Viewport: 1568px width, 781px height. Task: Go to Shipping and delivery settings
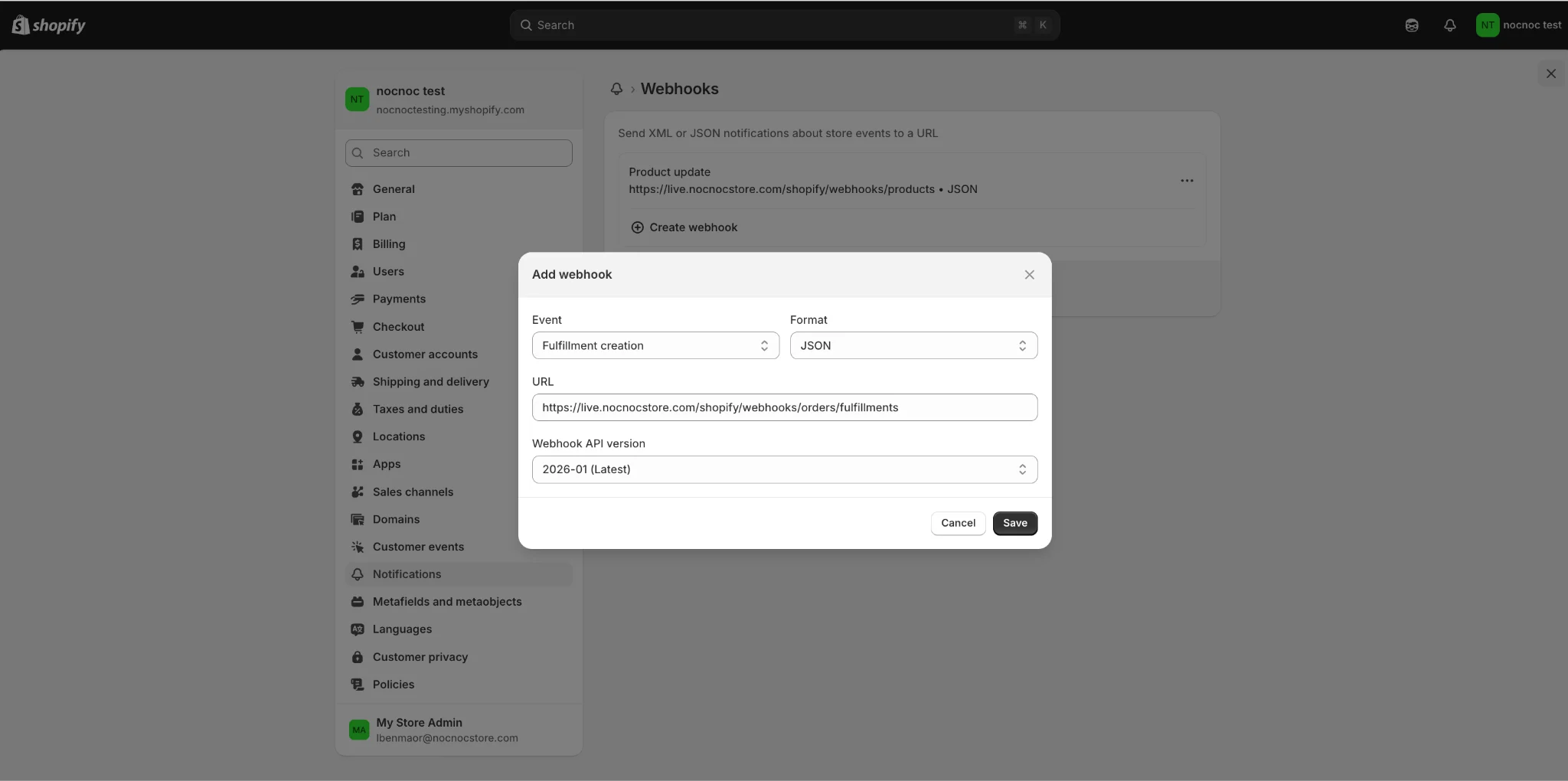click(459, 382)
